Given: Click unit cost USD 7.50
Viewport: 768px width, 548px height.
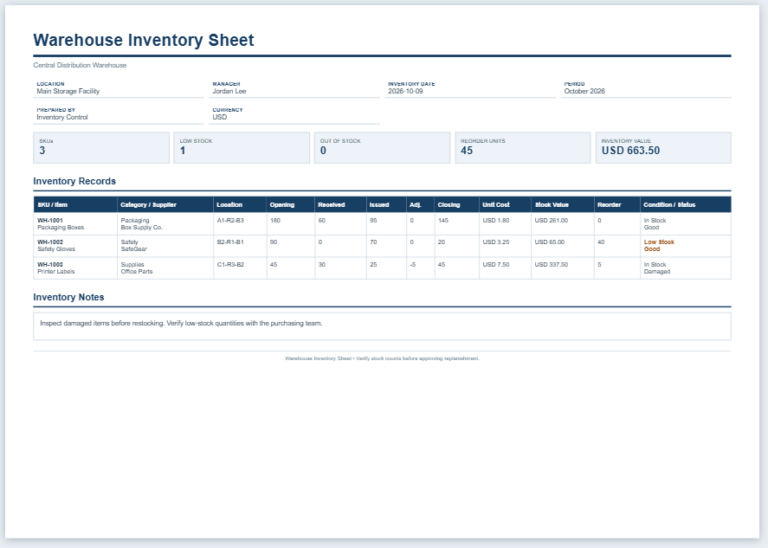Looking at the screenshot, I should [496, 264].
